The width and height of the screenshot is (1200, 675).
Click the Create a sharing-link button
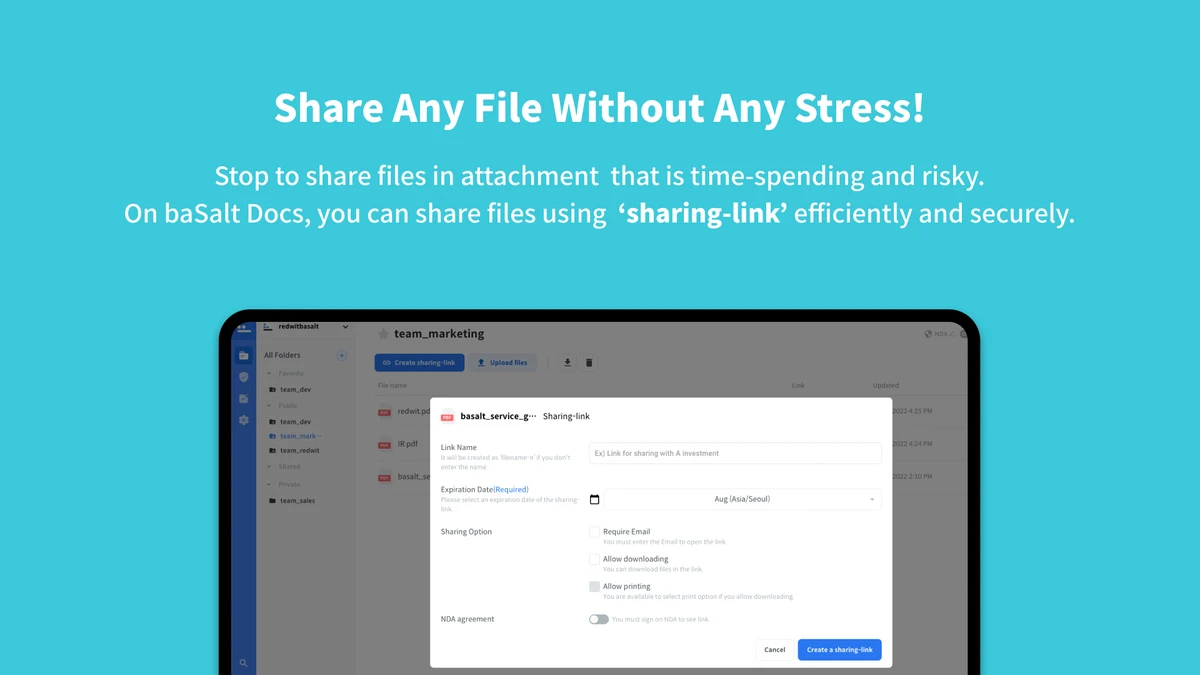[839, 650]
